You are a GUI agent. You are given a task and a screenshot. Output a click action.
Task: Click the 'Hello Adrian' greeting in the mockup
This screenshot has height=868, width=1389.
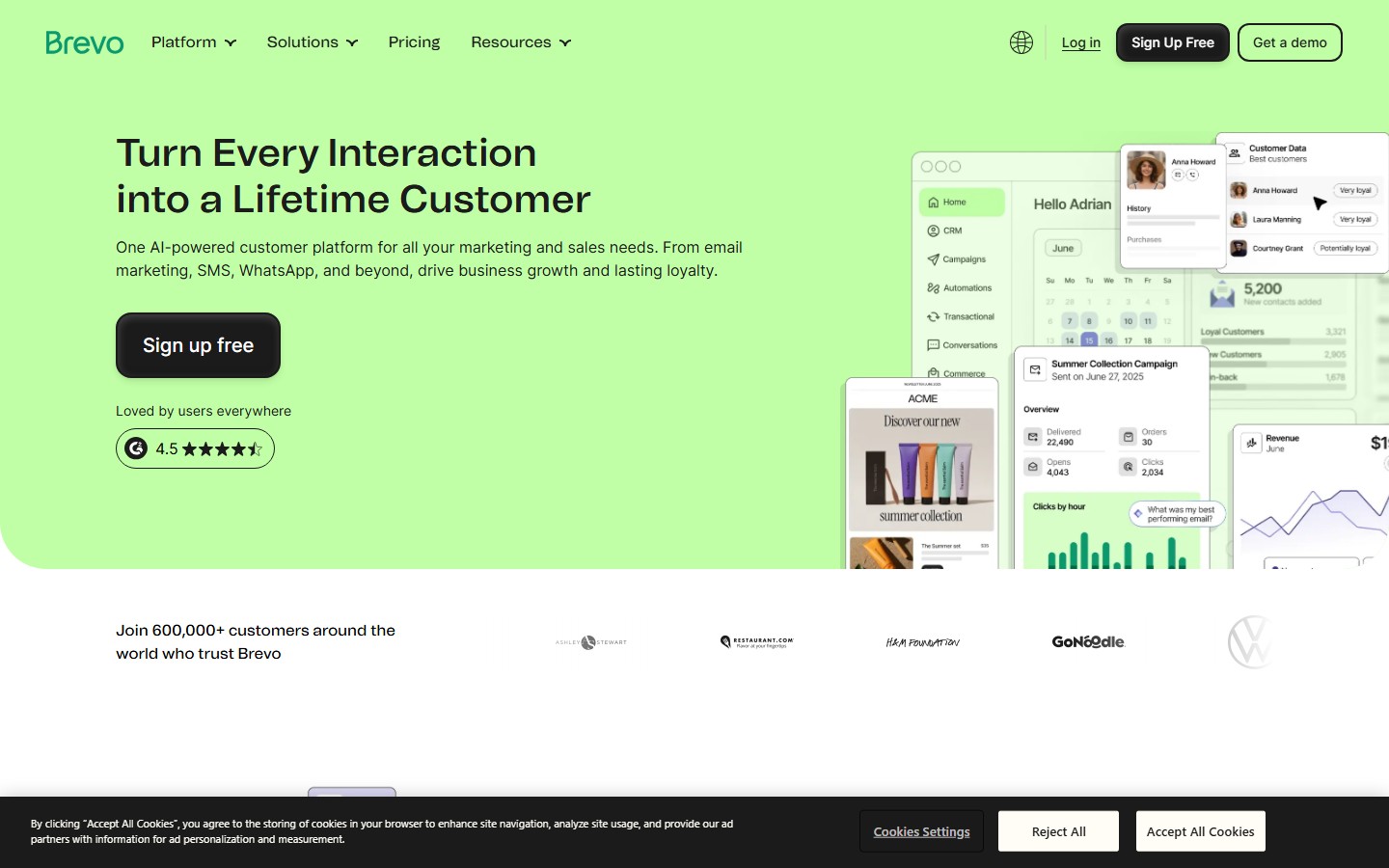1073,204
